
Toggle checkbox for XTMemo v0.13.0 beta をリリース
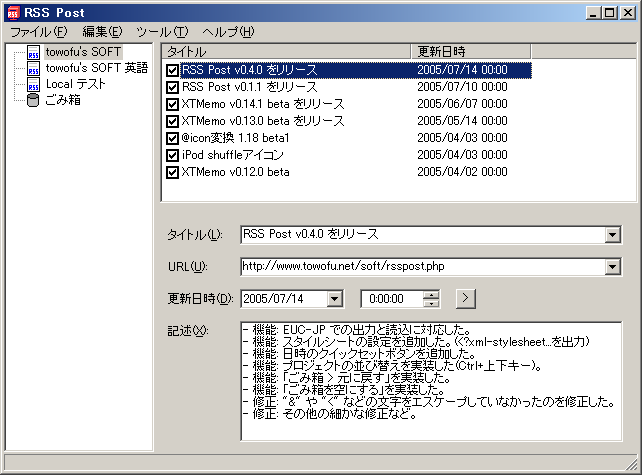[x=172, y=121]
